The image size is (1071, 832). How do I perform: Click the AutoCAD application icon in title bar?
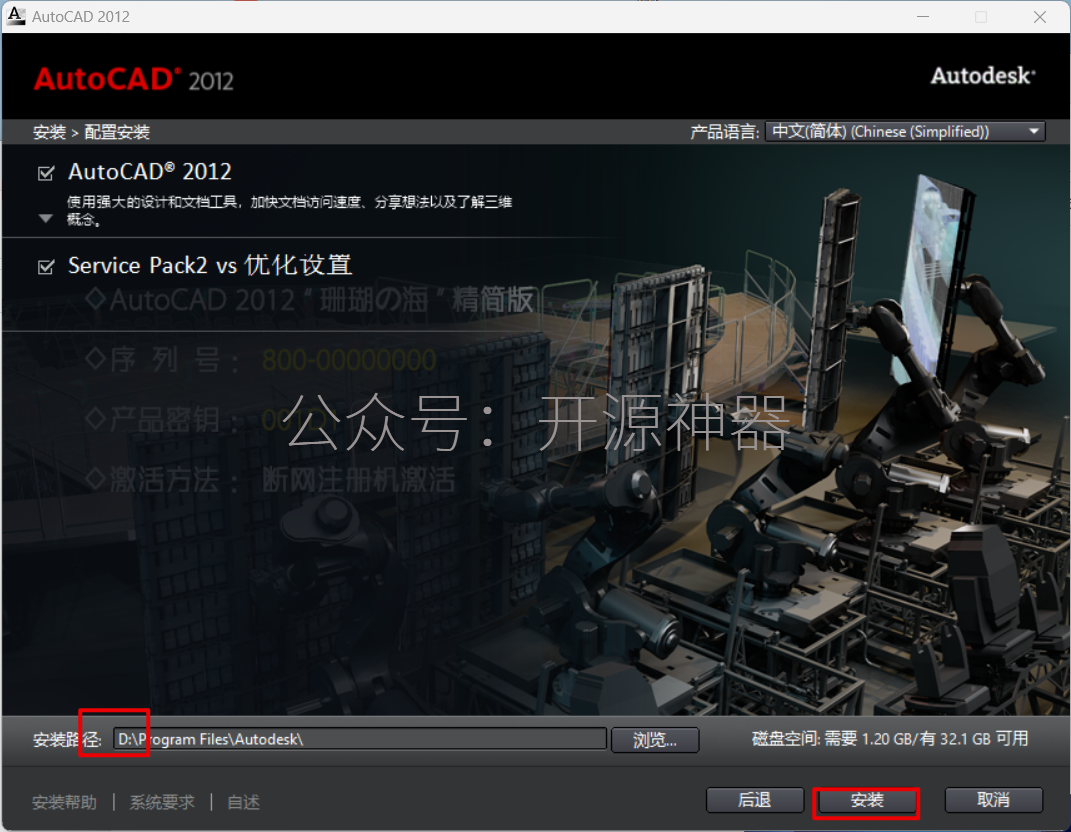(16, 16)
